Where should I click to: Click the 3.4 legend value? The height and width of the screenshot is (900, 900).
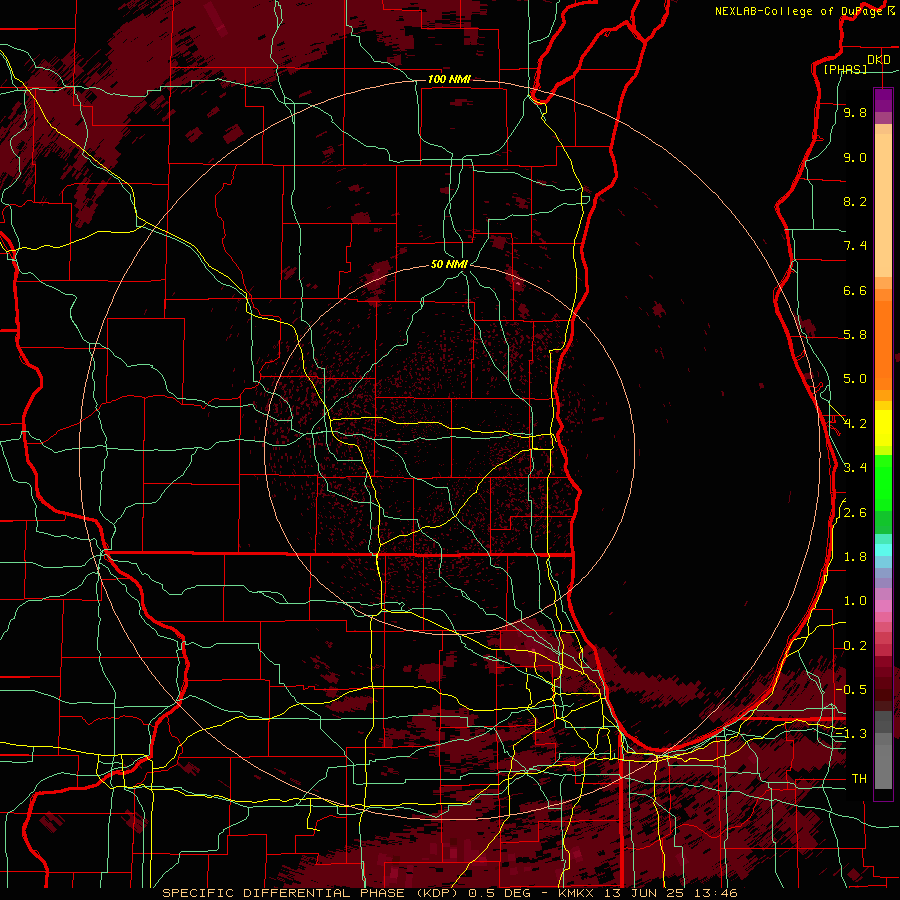(x=855, y=468)
